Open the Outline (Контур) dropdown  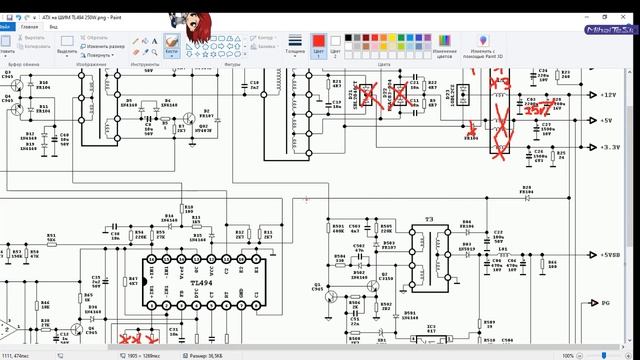point(262,38)
